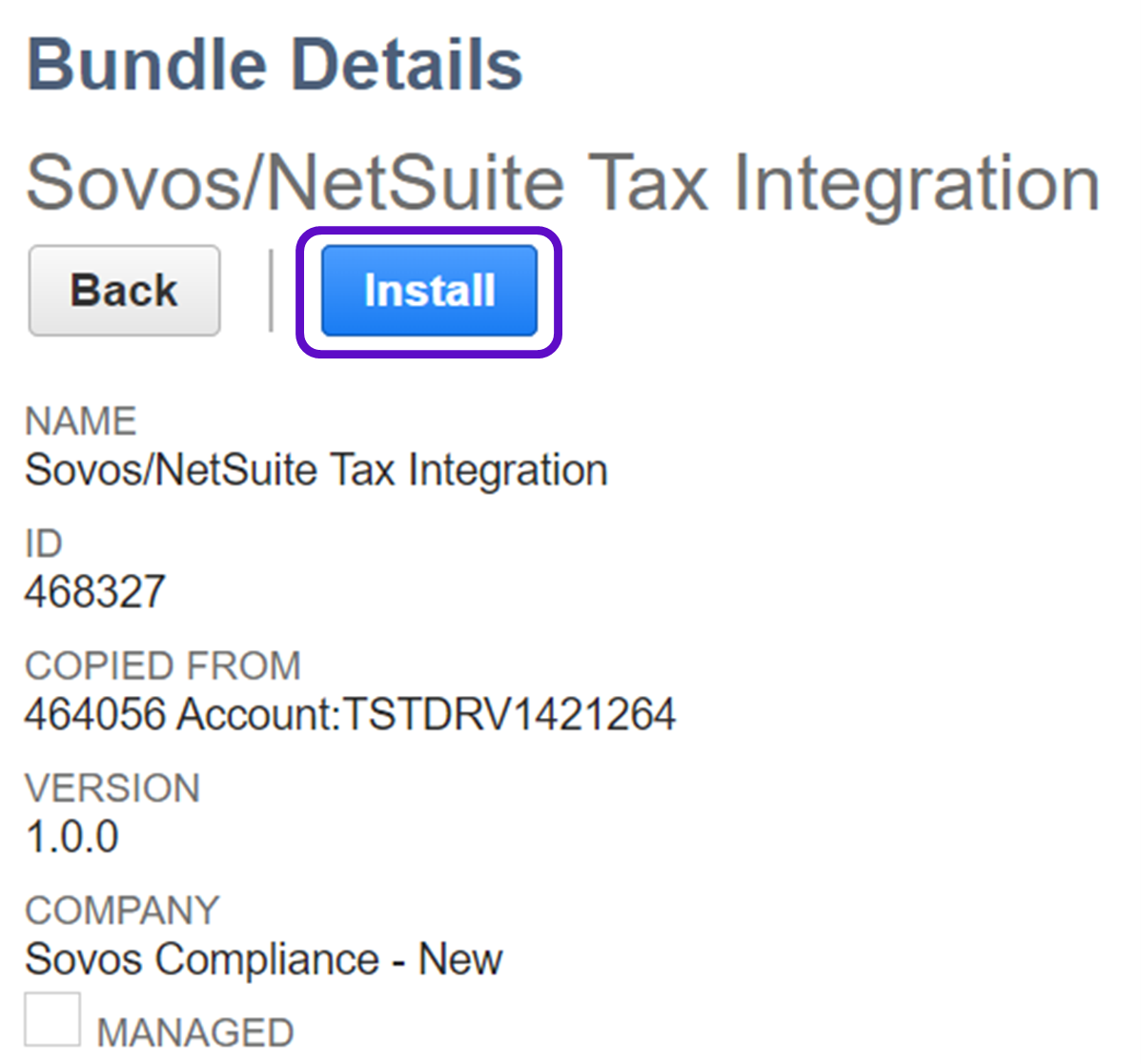The width and height of the screenshot is (1141, 1064).
Task: Click the NAME field label
Action: pos(81,421)
